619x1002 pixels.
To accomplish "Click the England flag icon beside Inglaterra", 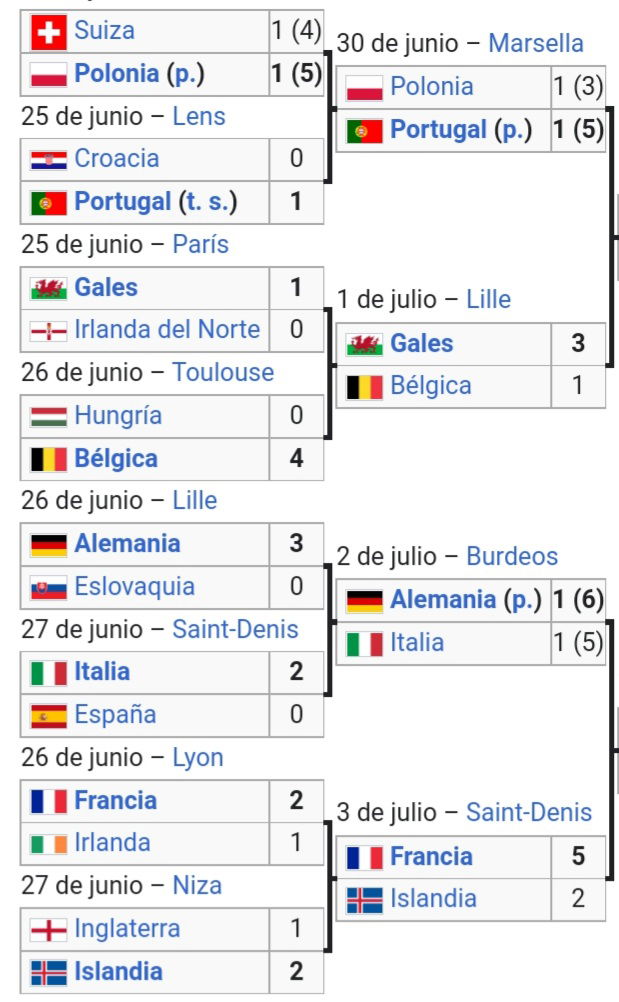I will point(49,930).
